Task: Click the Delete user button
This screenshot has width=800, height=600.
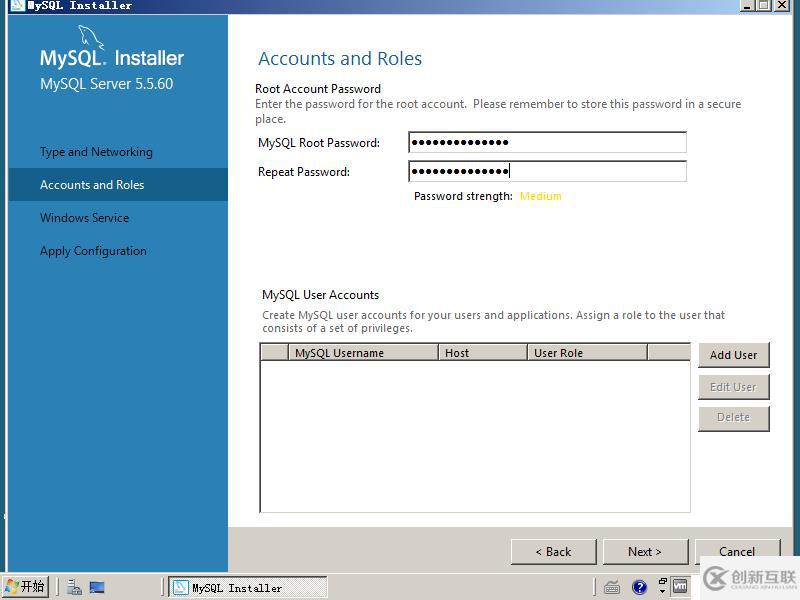Action: pyautogui.click(x=733, y=418)
